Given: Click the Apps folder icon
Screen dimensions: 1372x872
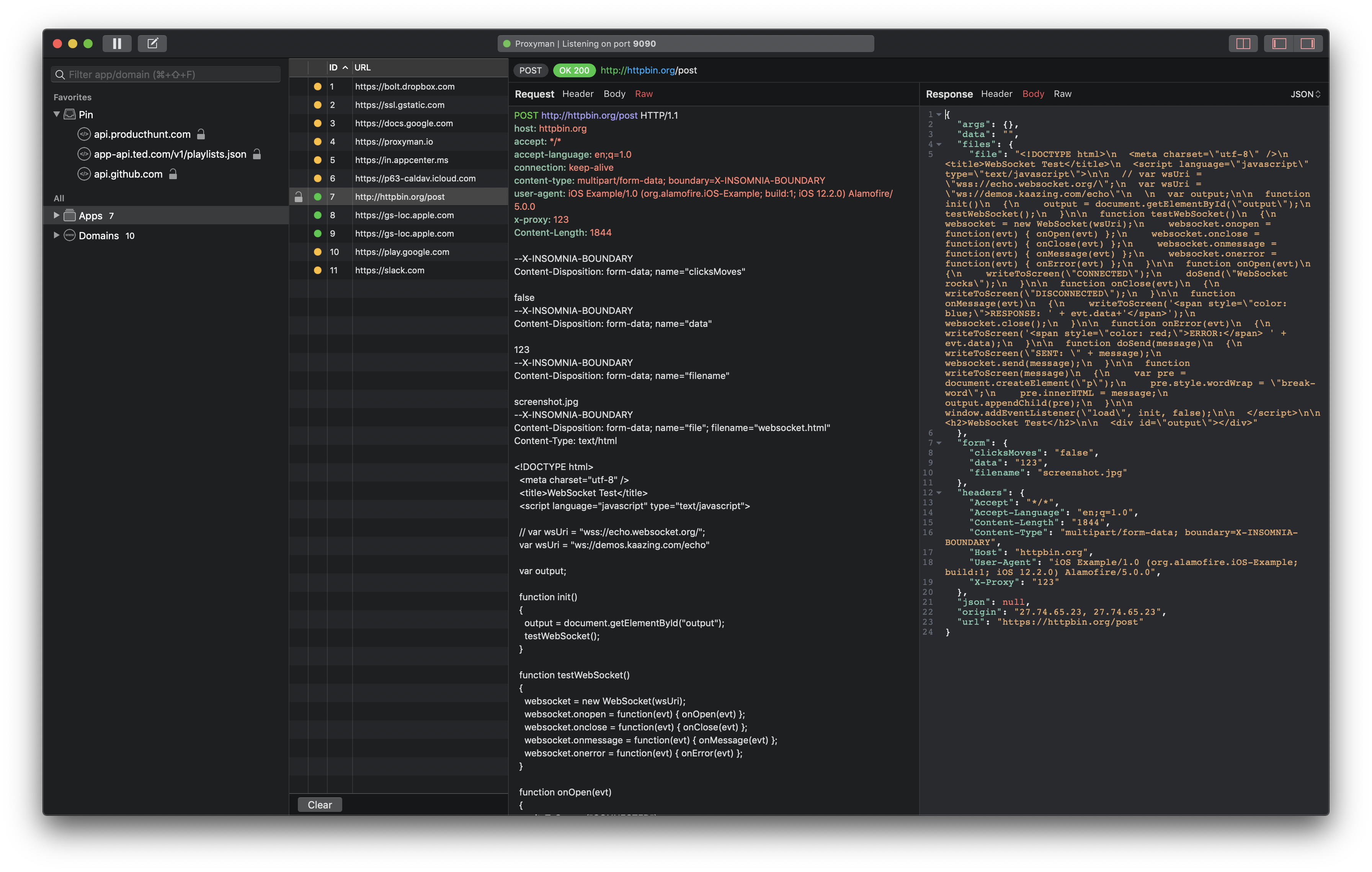Looking at the screenshot, I should pos(69,215).
